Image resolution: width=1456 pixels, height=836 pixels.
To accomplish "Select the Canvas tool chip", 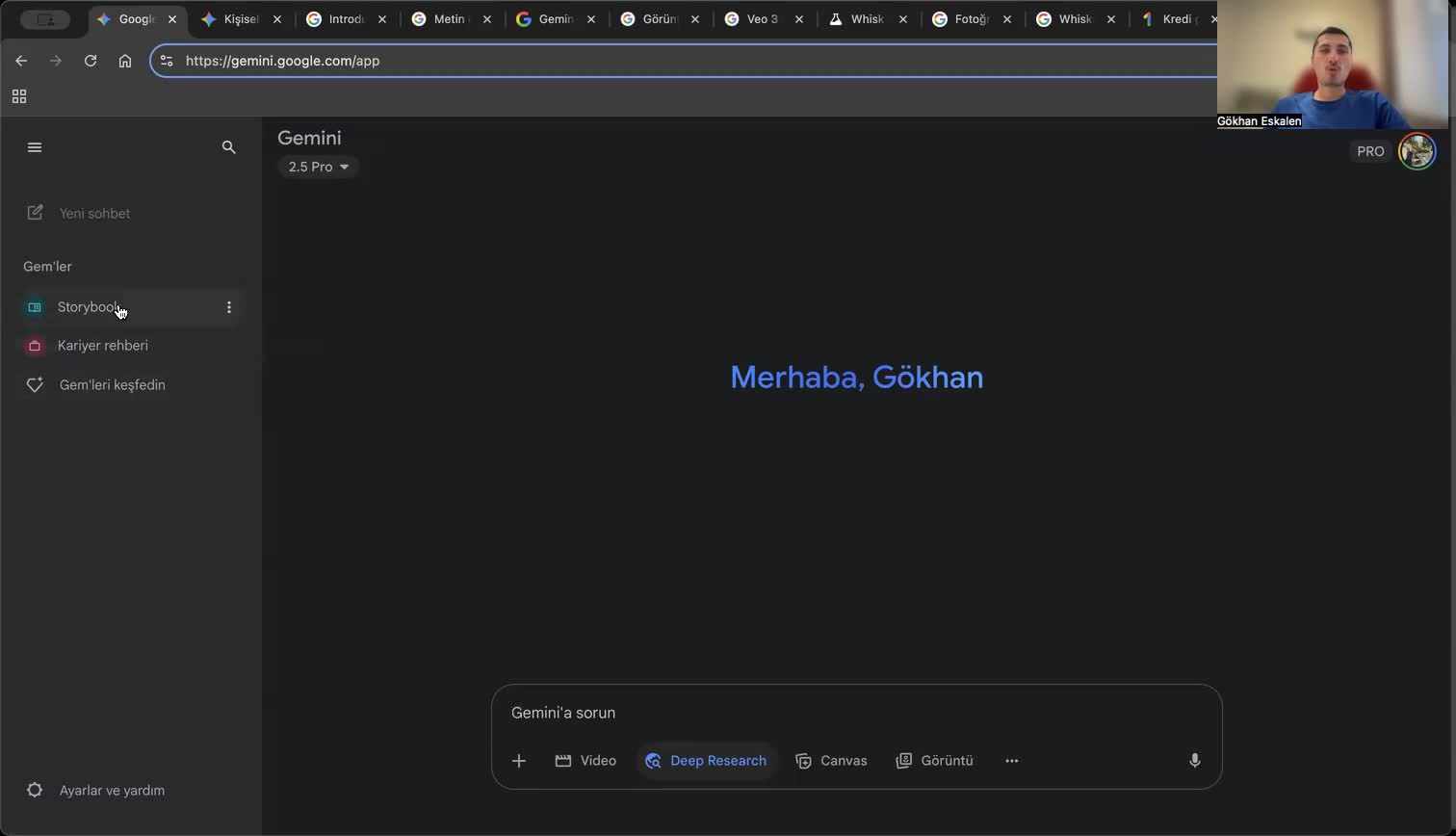I will tap(831, 761).
